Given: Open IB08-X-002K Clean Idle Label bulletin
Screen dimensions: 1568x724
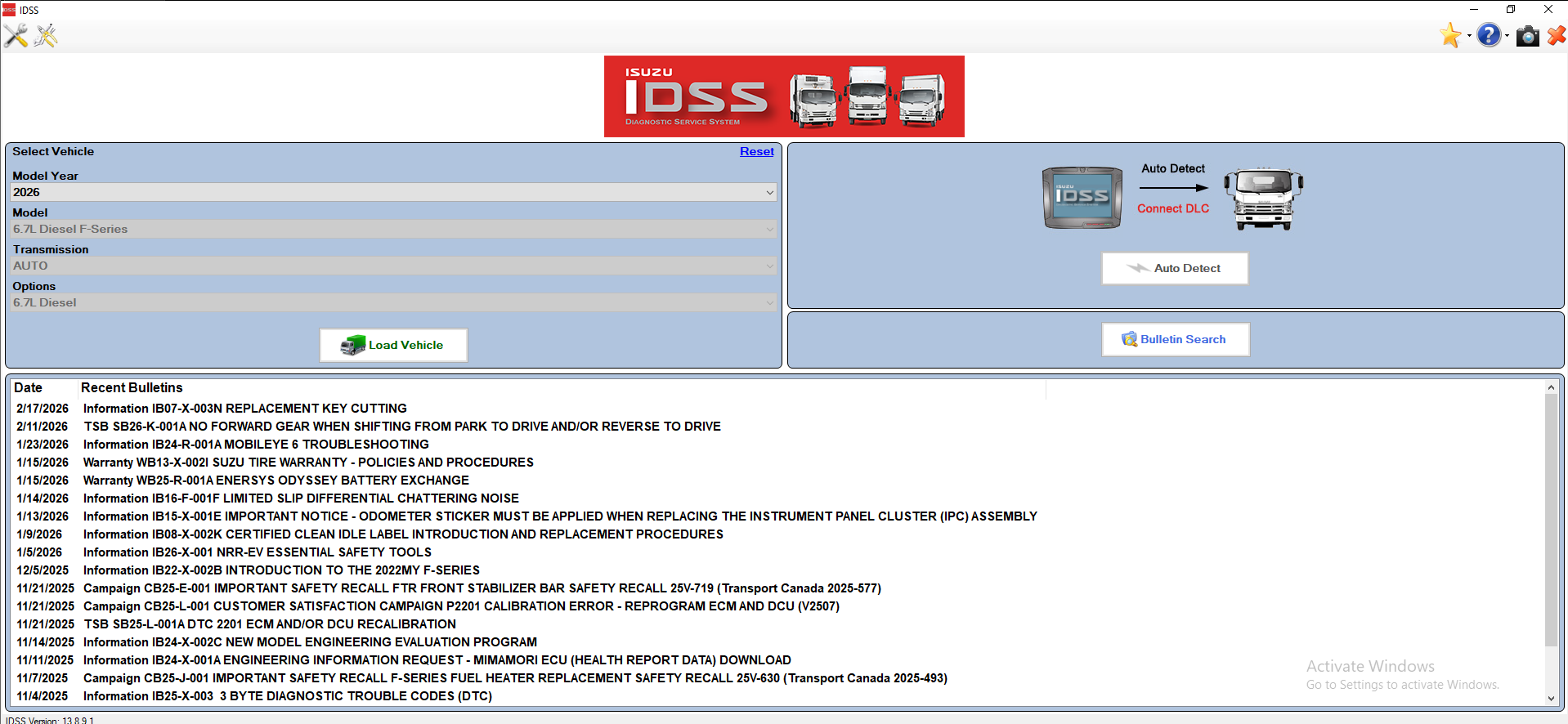Looking at the screenshot, I should pos(403,534).
